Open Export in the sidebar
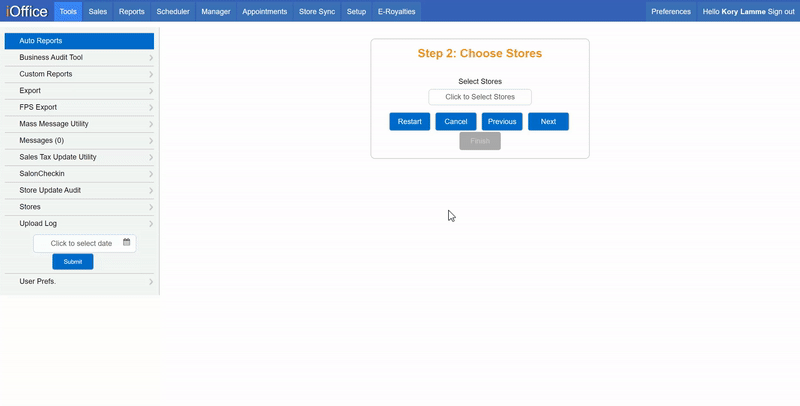Viewport: 800px width, 406px height. [x=79, y=91]
